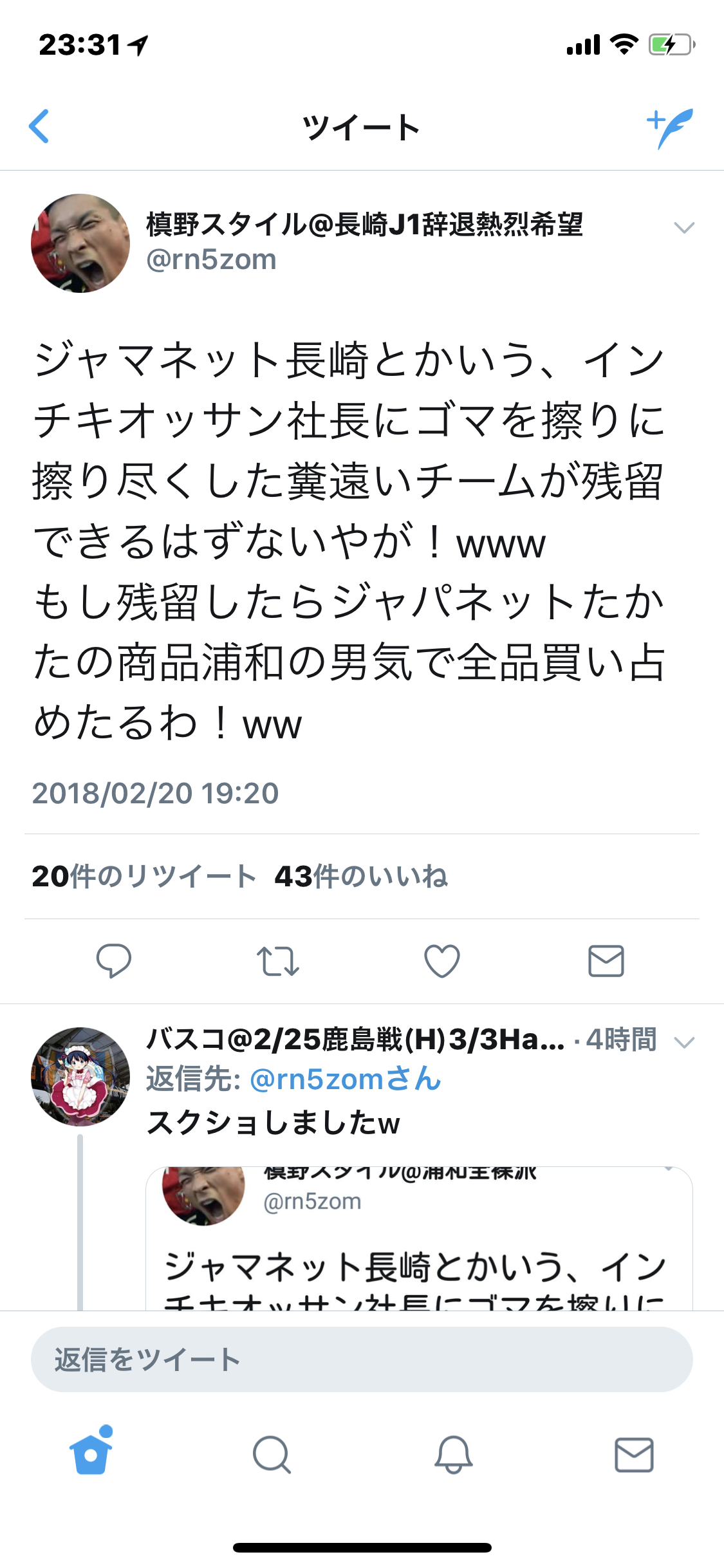
Task: Tap the reply speech bubble icon
Action: click(114, 961)
